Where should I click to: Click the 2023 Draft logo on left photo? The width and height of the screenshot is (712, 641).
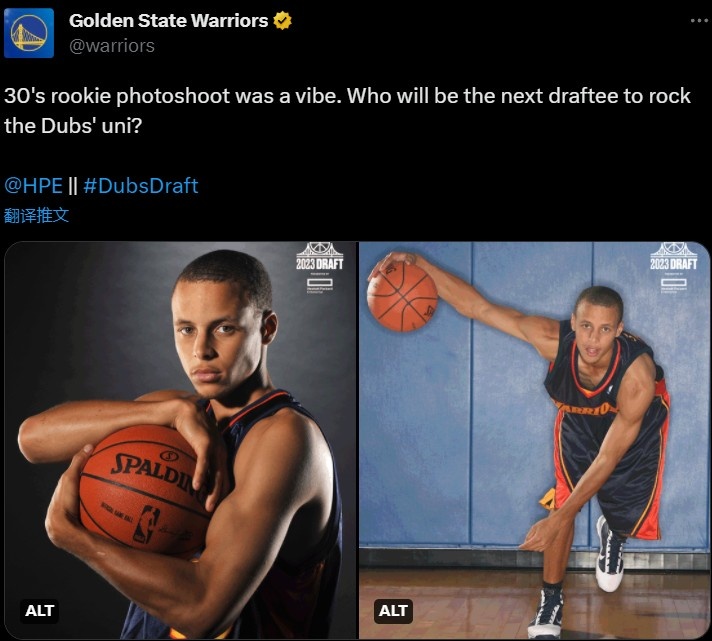pyautogui.click(x=319, y=257)
